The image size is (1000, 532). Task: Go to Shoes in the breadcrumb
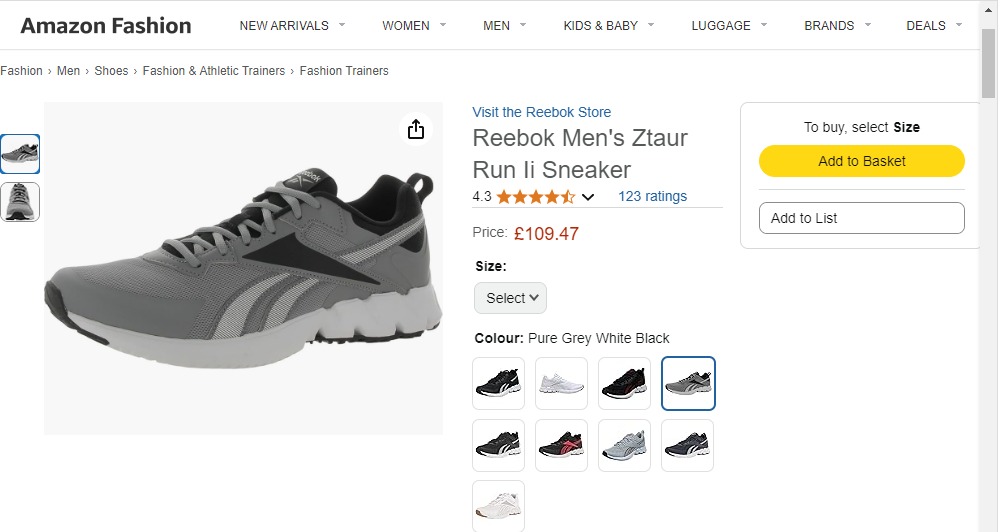[111, 71]
